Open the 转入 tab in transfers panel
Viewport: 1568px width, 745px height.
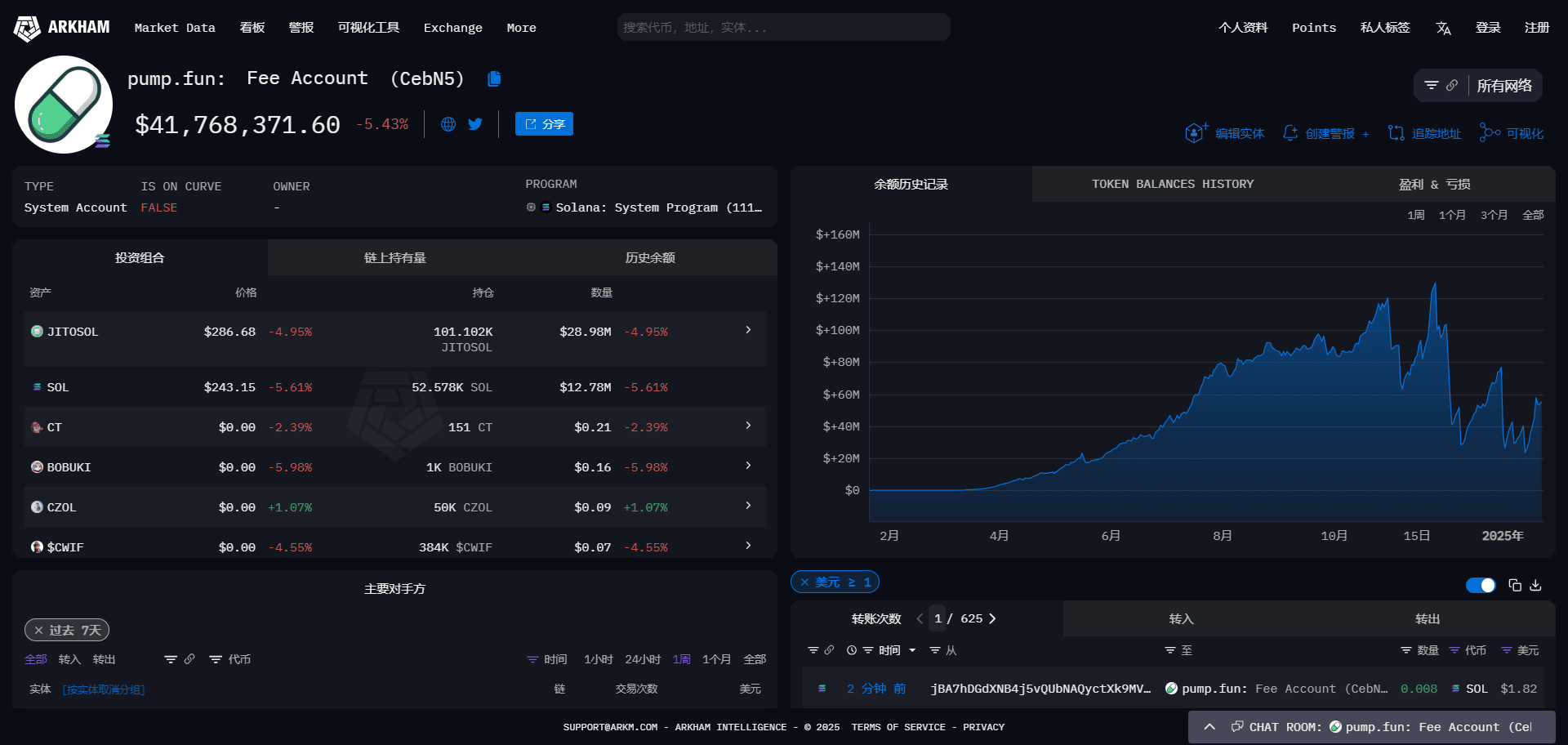(1181, 619)
